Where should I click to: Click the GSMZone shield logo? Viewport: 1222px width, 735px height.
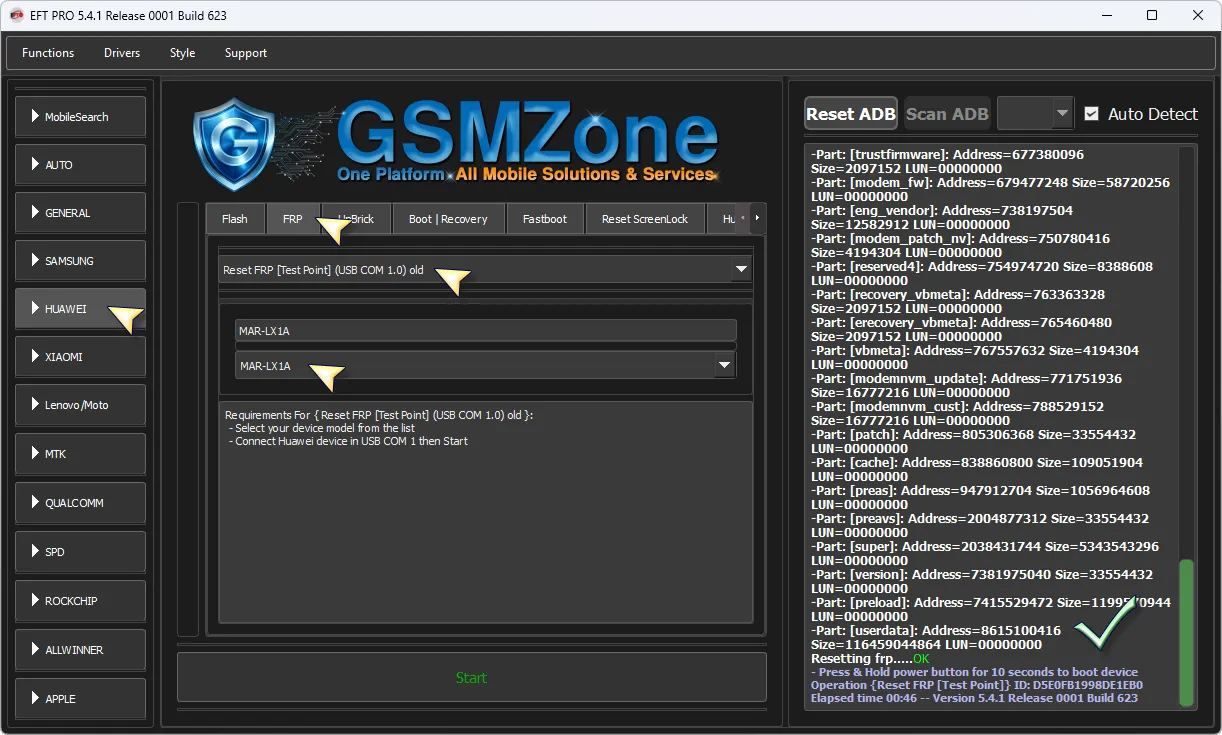(233, 144)
